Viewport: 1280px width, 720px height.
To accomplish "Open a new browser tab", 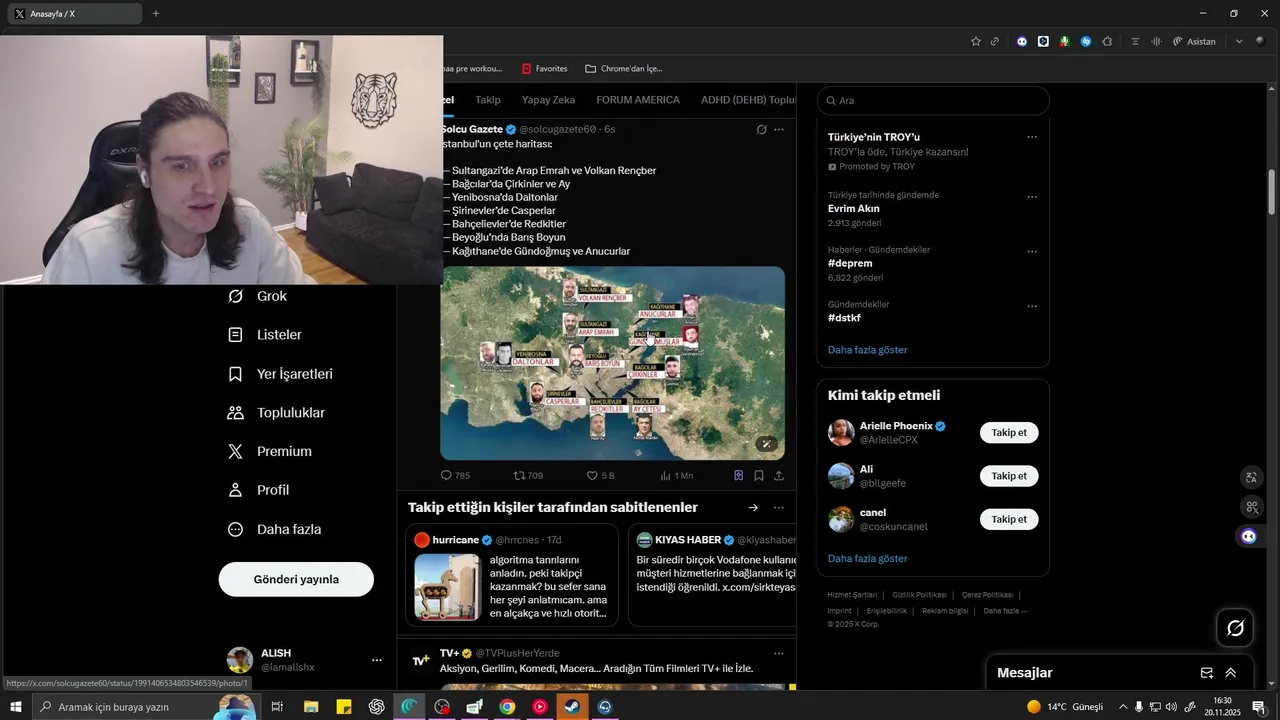I will pyautogui.click(x=156, y=14).
